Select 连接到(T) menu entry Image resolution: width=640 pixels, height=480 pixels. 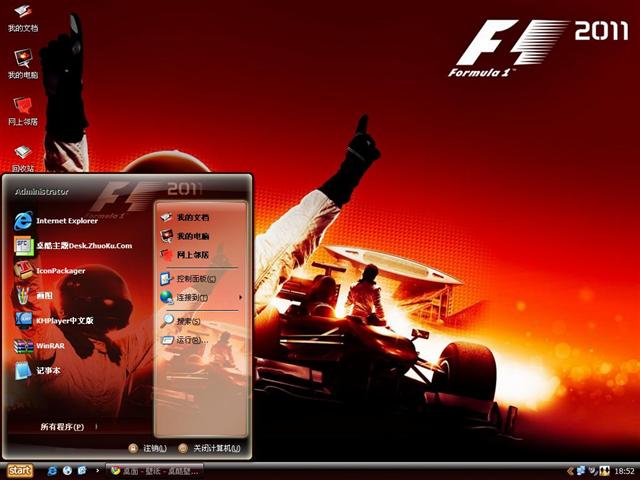click(184, 298)
